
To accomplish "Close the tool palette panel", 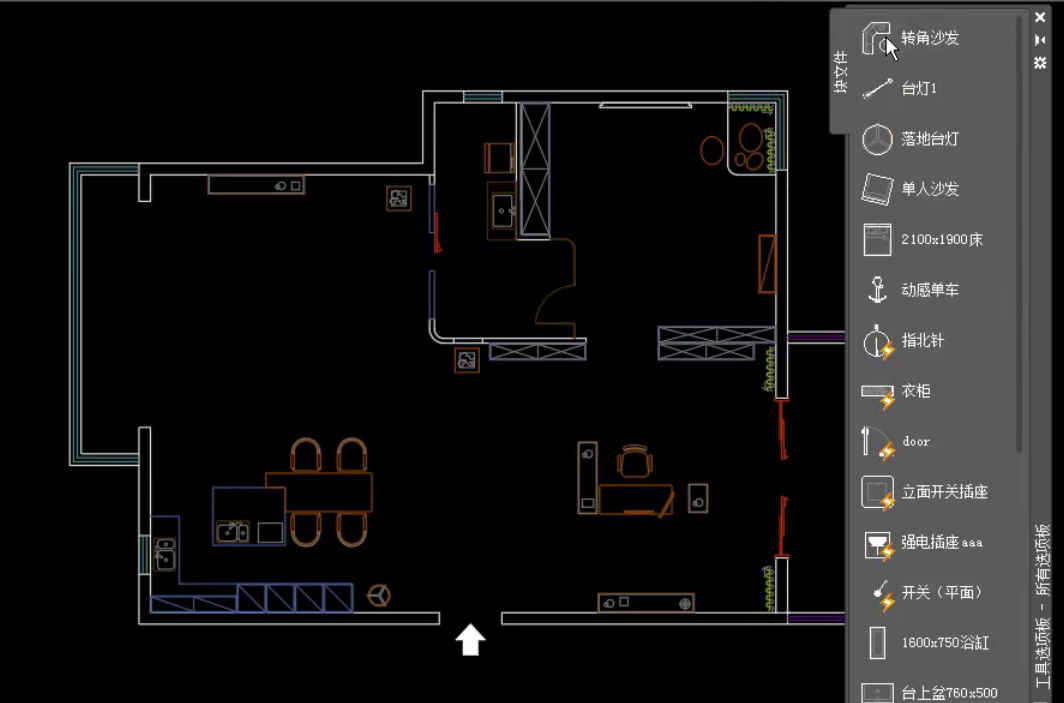I will pyautogui.click(x=1040, y=17).
